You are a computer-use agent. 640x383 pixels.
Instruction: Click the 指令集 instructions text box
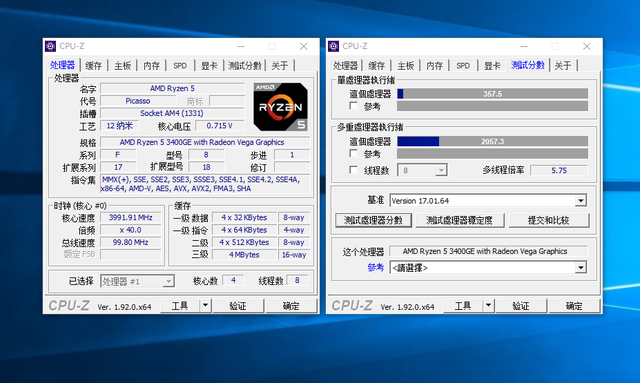205,184
